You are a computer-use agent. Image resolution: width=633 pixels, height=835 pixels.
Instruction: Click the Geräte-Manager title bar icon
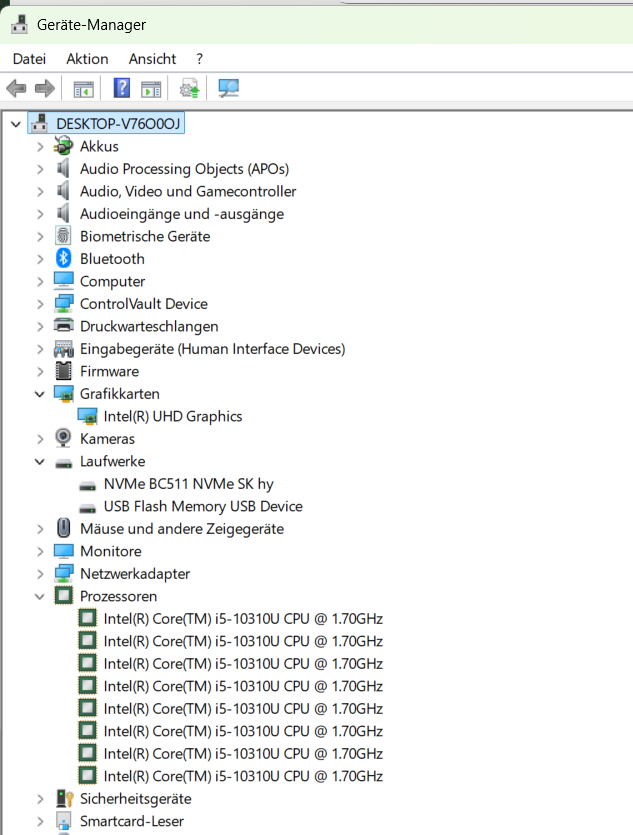click(x=20, y=24)
